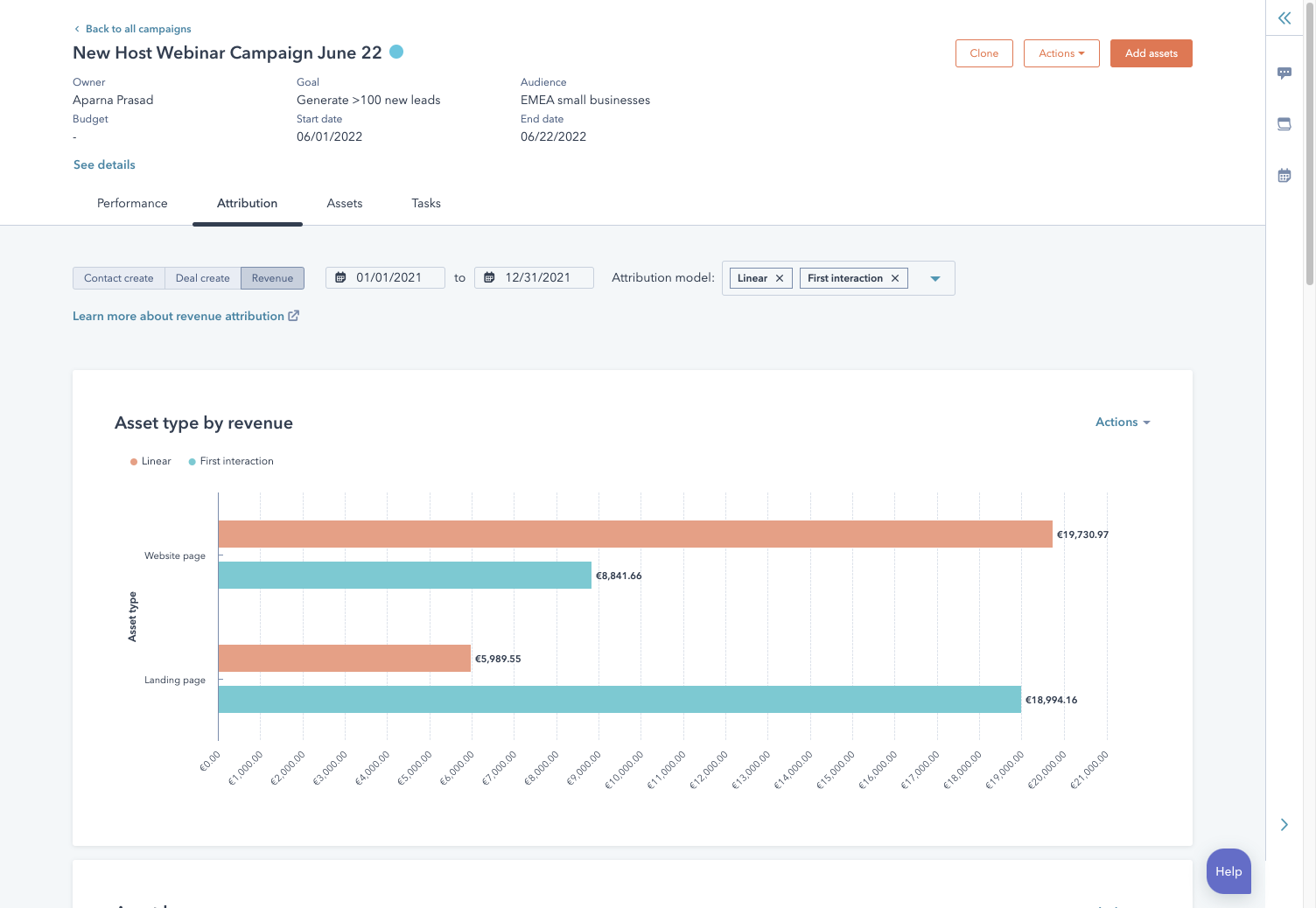
Task: Select the Contact create toggle
Action: point(118,278)
